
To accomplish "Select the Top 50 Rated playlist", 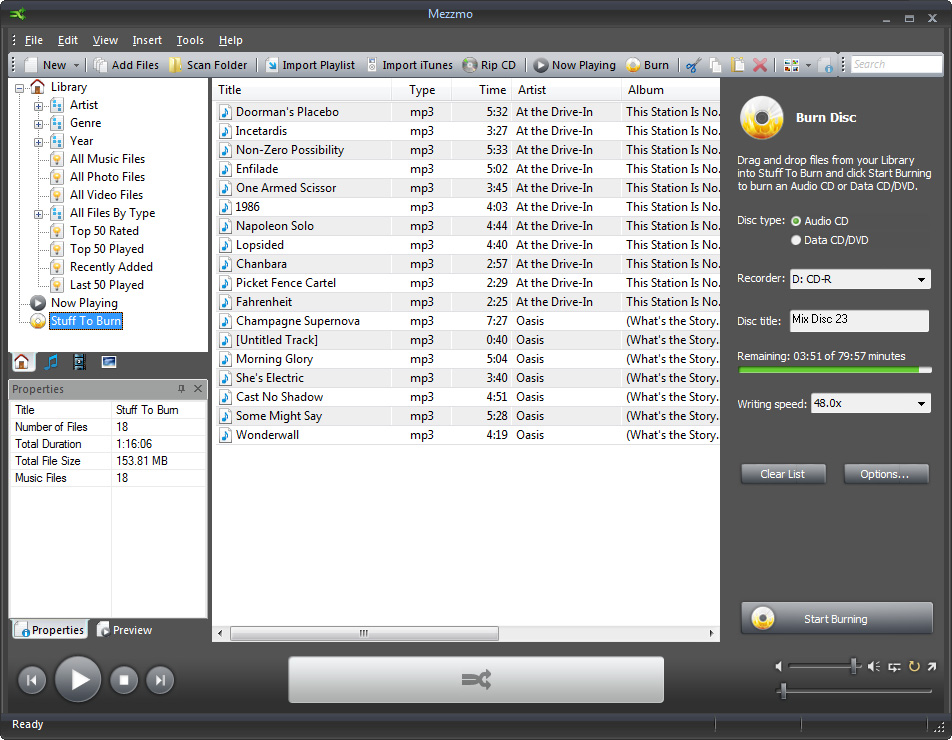I will (x=104, y=231).
